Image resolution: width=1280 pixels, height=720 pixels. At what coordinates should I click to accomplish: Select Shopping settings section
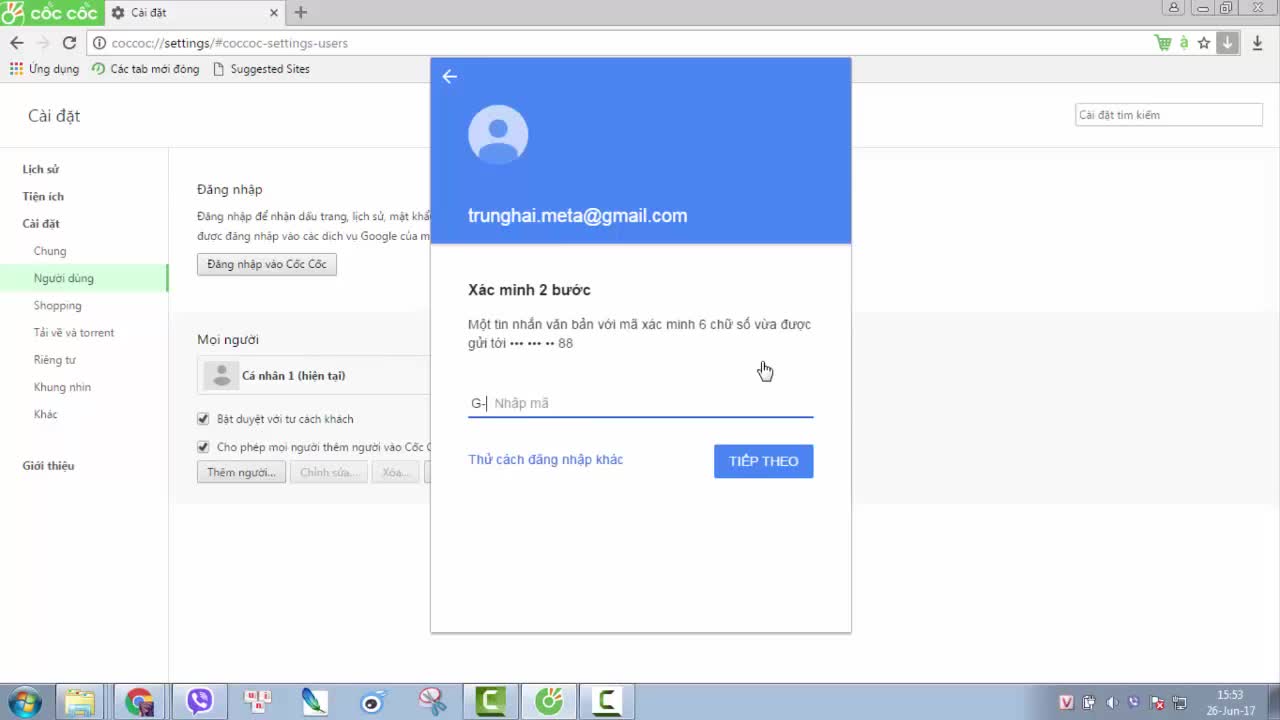coord(58,305)
